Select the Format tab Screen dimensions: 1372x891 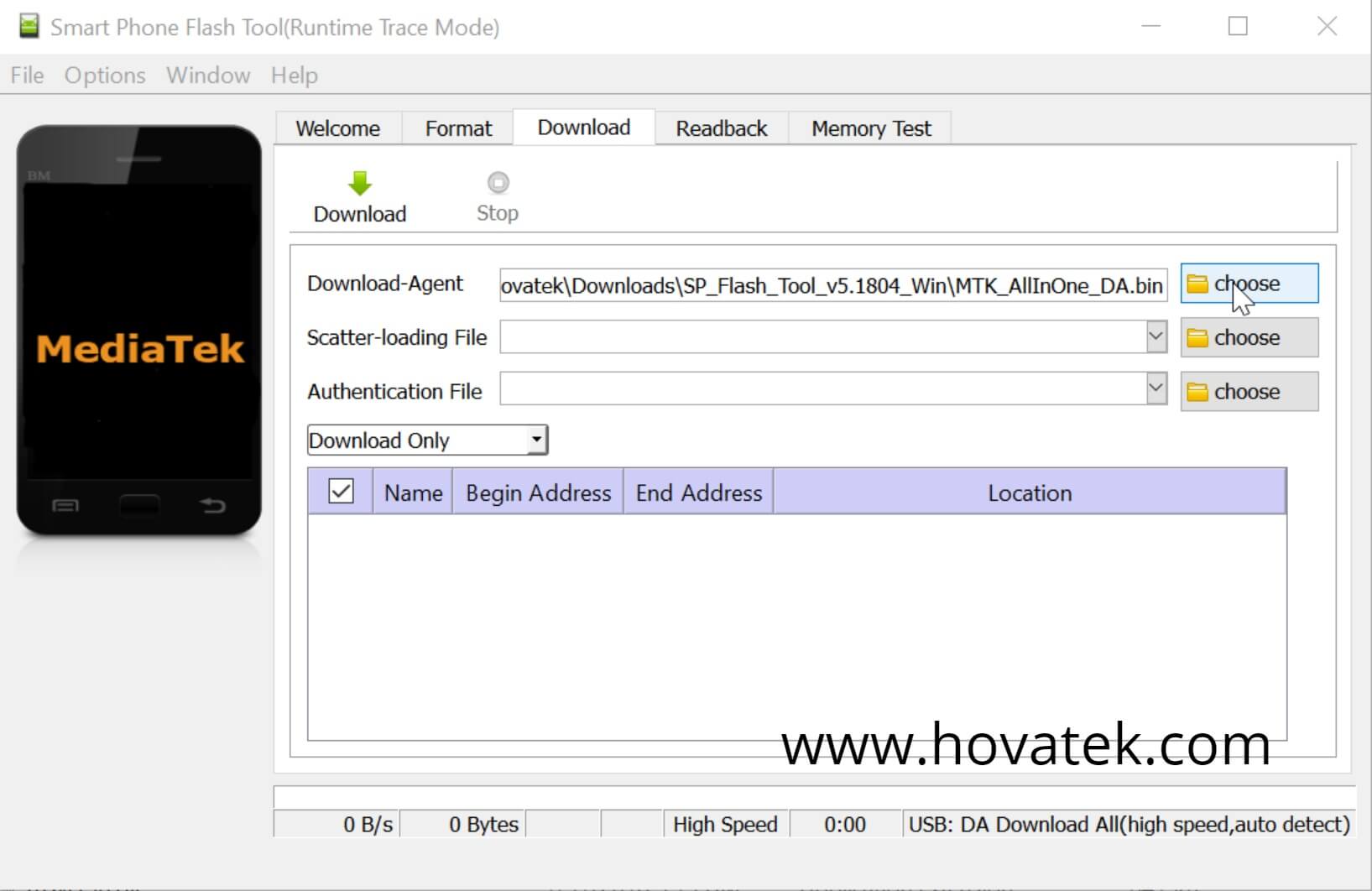[x=457, y=128]
